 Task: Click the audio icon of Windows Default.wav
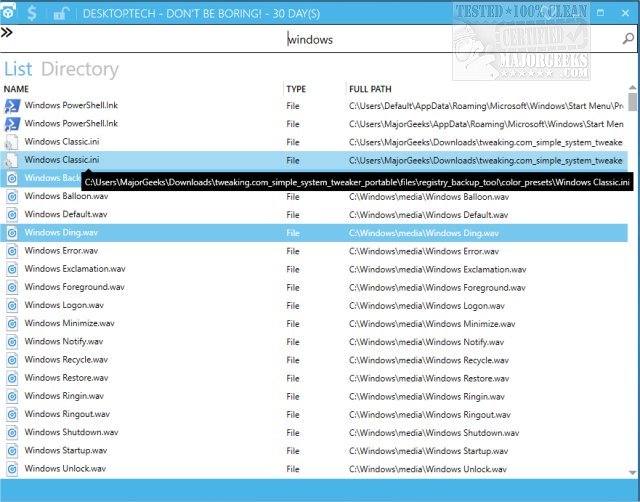point(12,215)
